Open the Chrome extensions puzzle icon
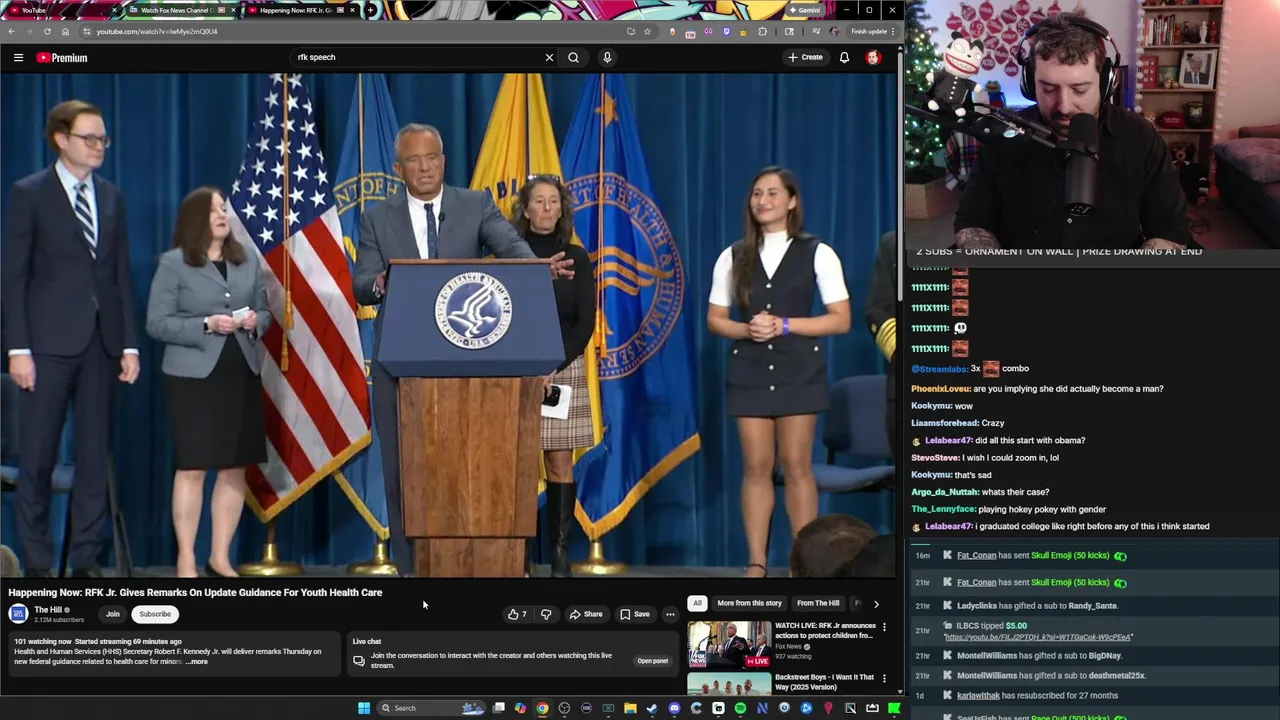Screen dimensions: 1280x720 point(763,31)
